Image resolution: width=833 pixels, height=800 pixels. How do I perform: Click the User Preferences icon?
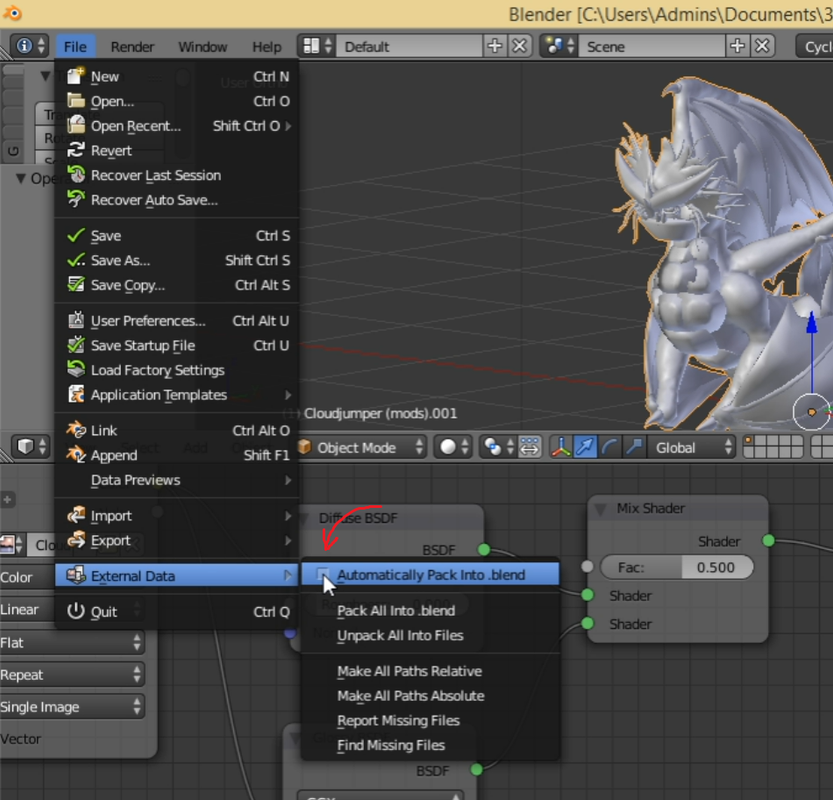coord(76,320)
